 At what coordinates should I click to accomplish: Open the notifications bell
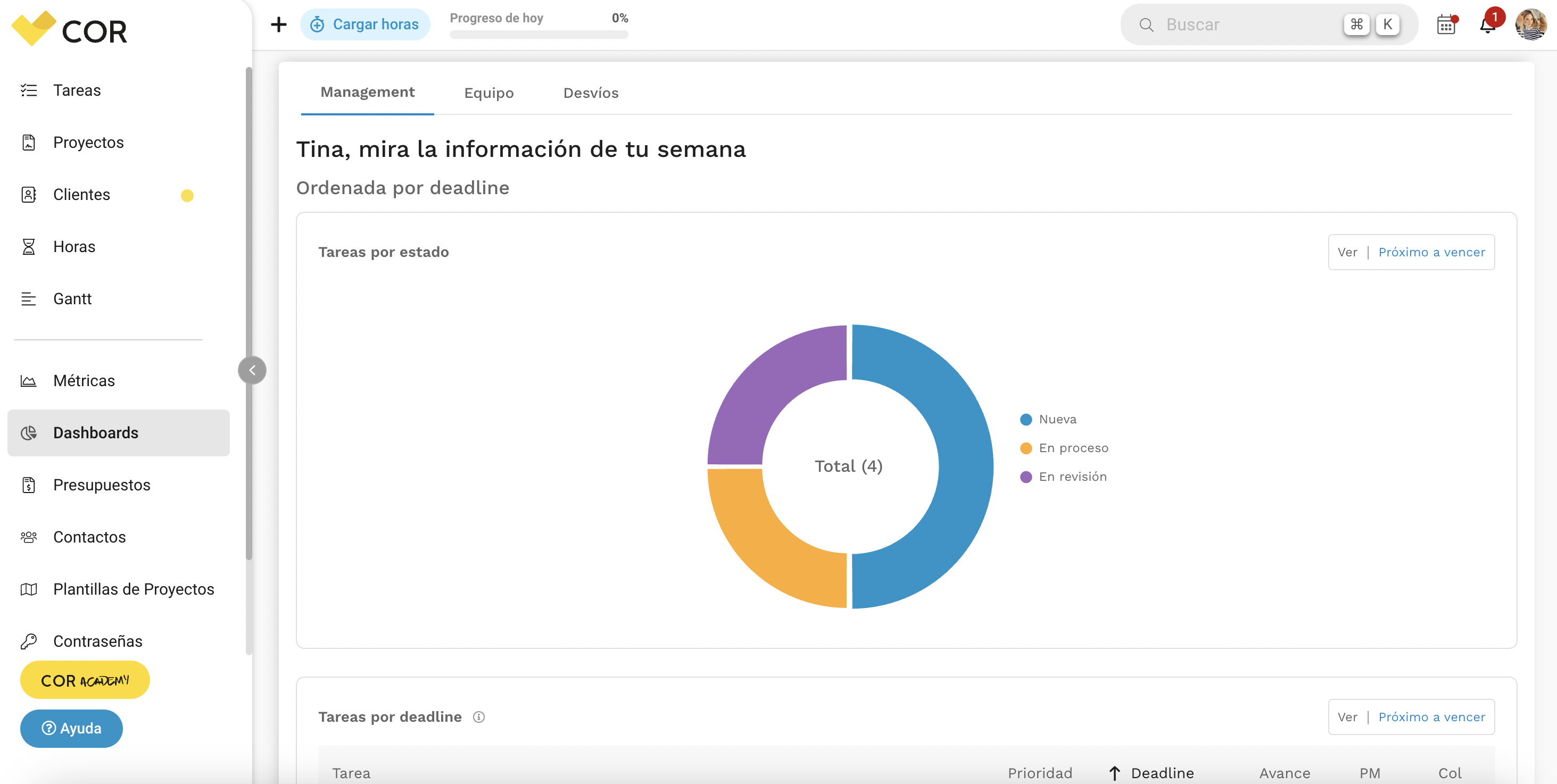click(x=1488, y=25)
